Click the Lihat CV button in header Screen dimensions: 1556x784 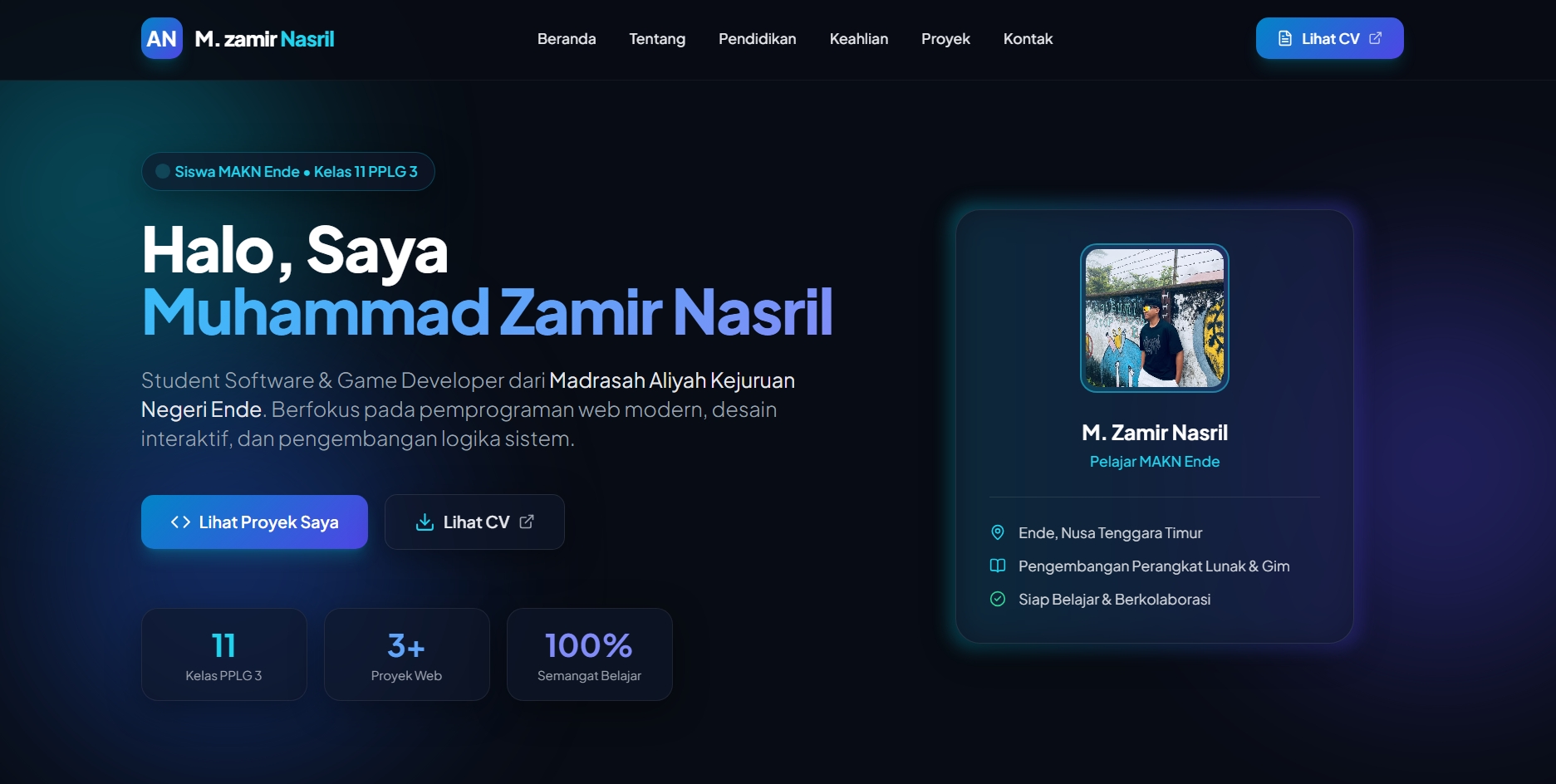pos(1329,38)
